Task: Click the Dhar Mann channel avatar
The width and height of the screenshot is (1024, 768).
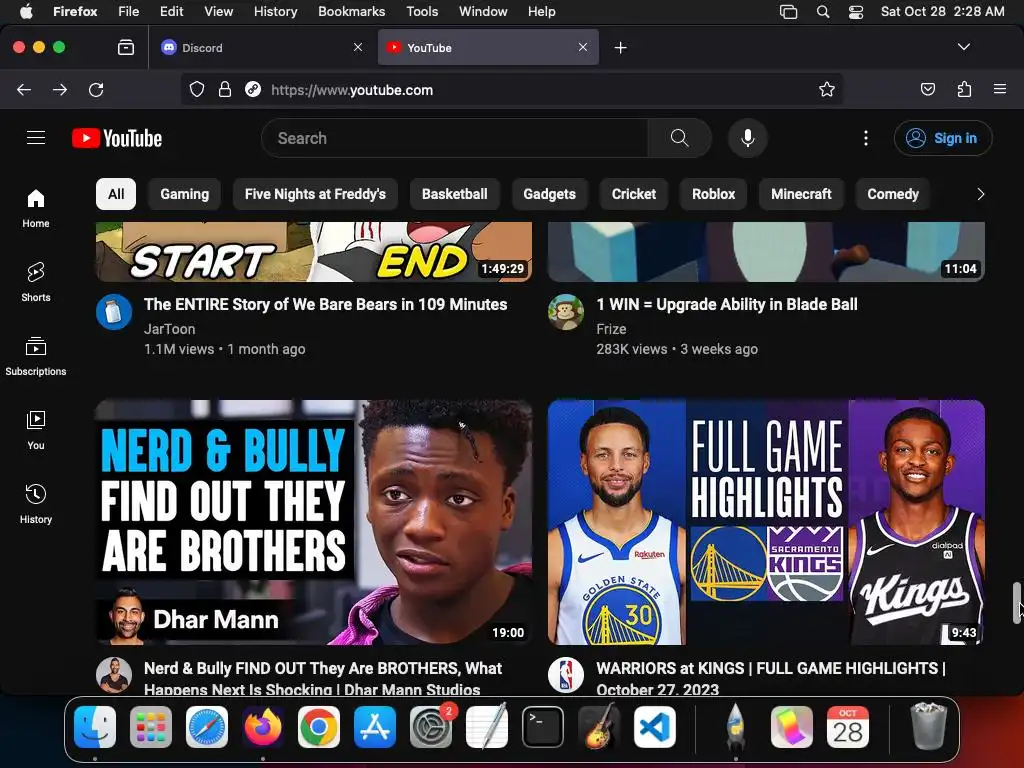Action: [114, 675]
